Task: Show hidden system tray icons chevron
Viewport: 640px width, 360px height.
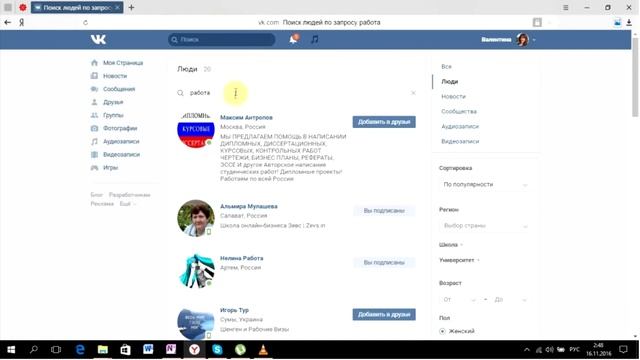Action: click(527, 350)
